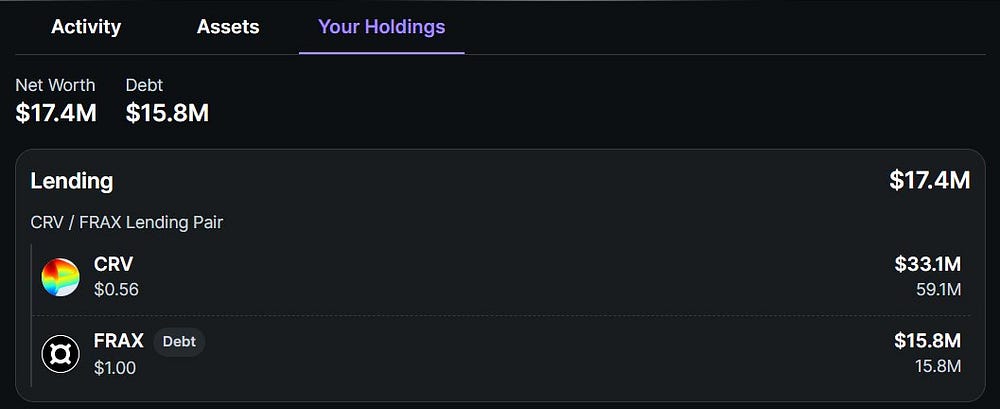Click the FRAX price $1.00
This screenshot has height=409, width=1000.
pyautogui.click(x=115, y=367)
